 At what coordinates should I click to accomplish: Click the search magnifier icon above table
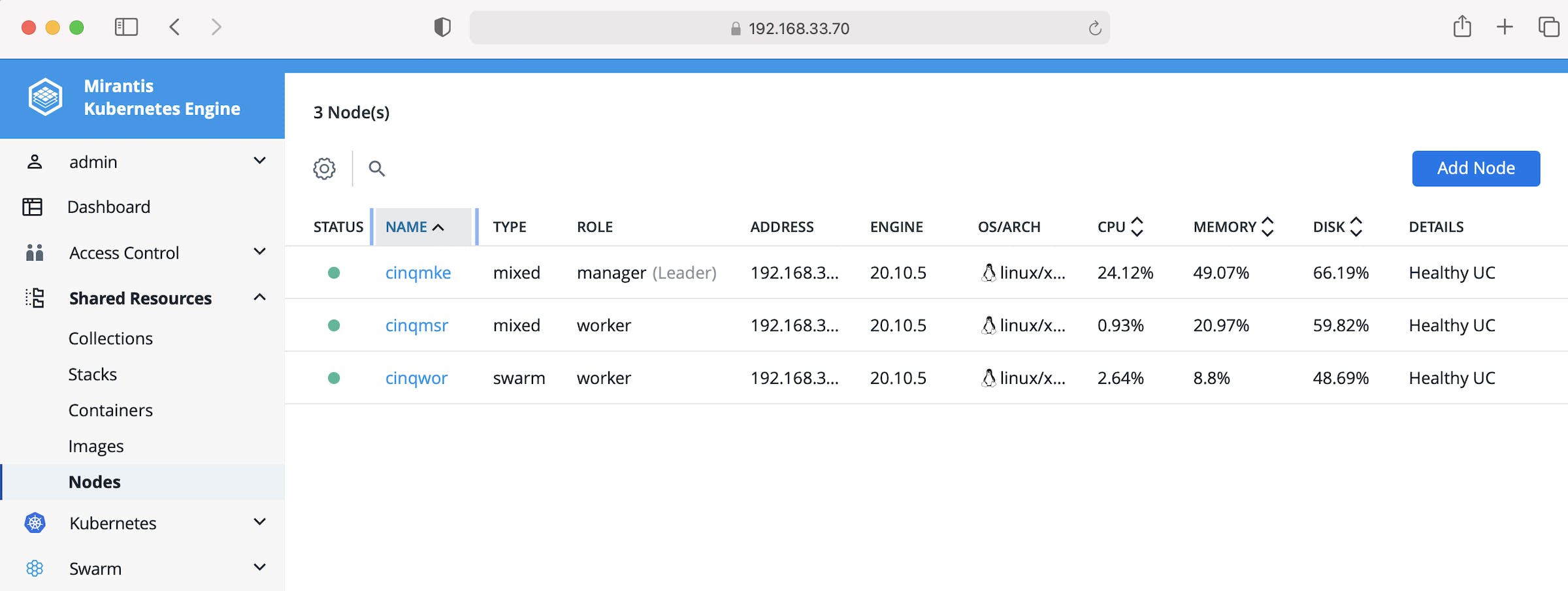pyautogui.click(x=376, y=168)
